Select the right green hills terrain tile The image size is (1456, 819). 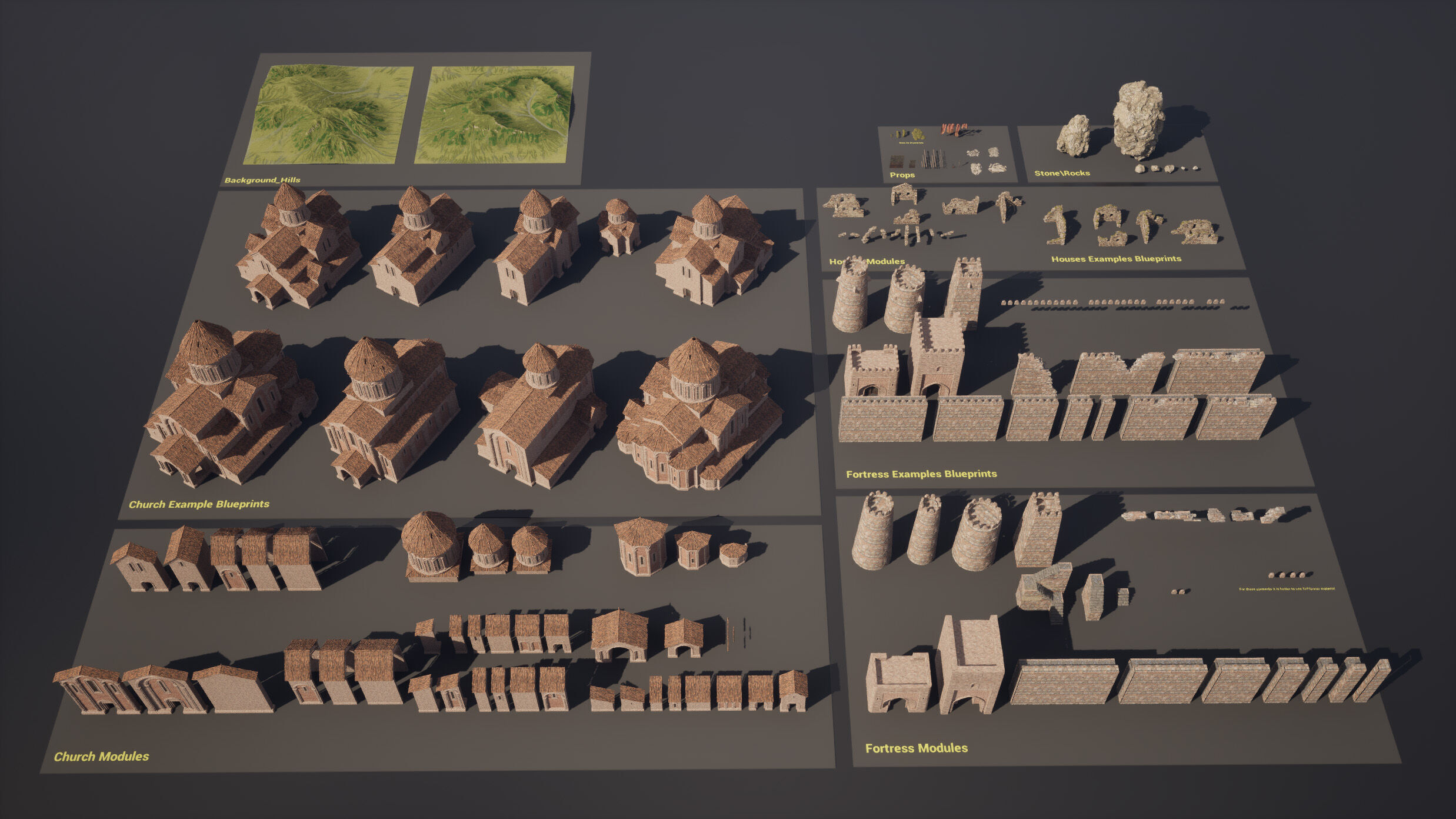pos(494,115)
